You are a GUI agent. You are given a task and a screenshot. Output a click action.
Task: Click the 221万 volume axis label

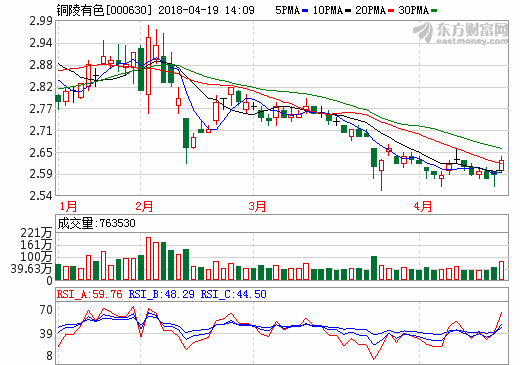point(36,233)
